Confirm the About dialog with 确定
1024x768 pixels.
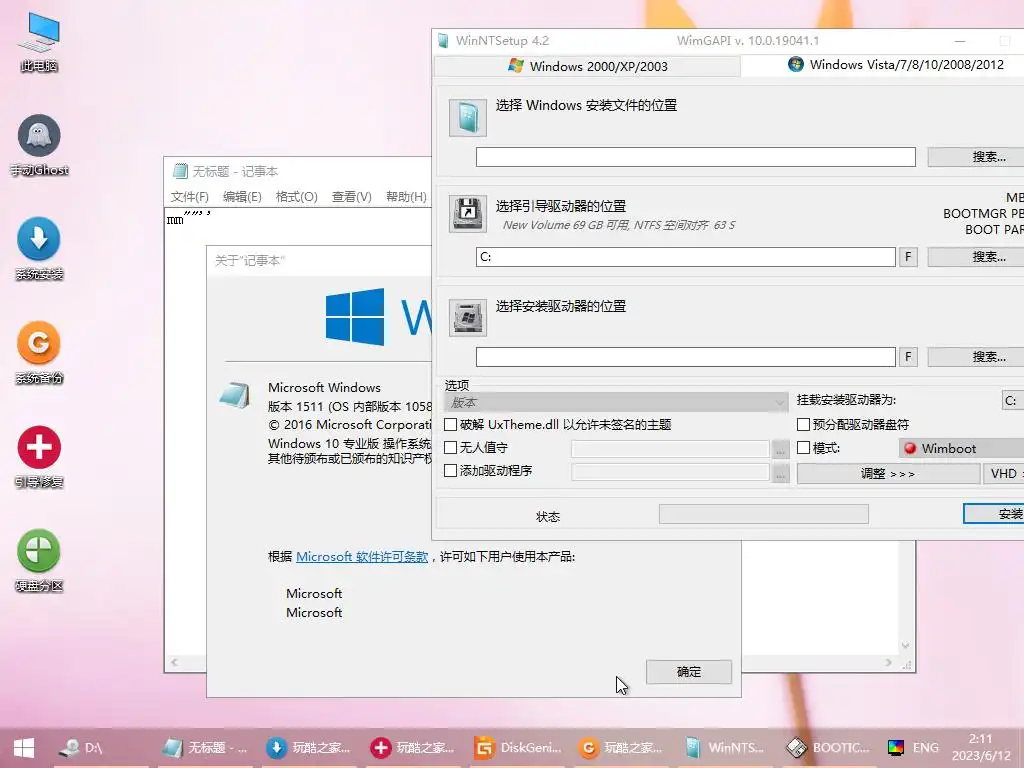[x=688, y=671]
